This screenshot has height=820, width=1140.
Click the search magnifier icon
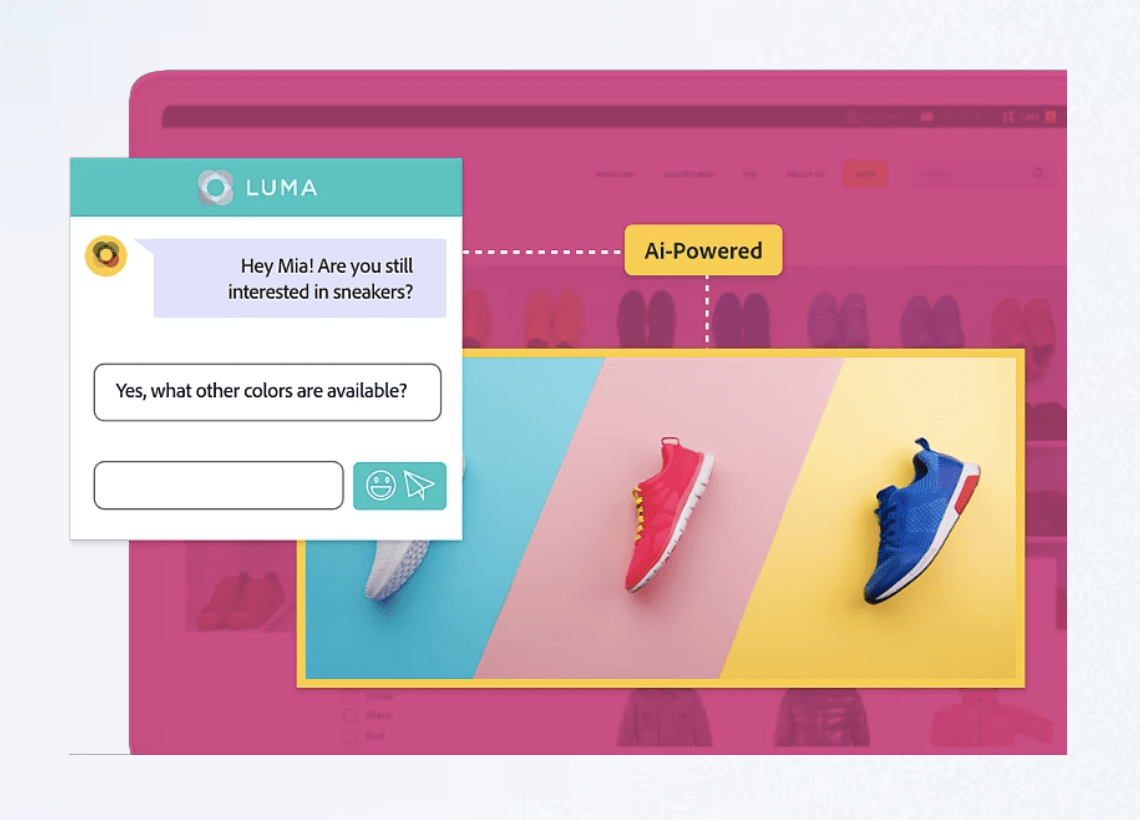point(1038,173)
